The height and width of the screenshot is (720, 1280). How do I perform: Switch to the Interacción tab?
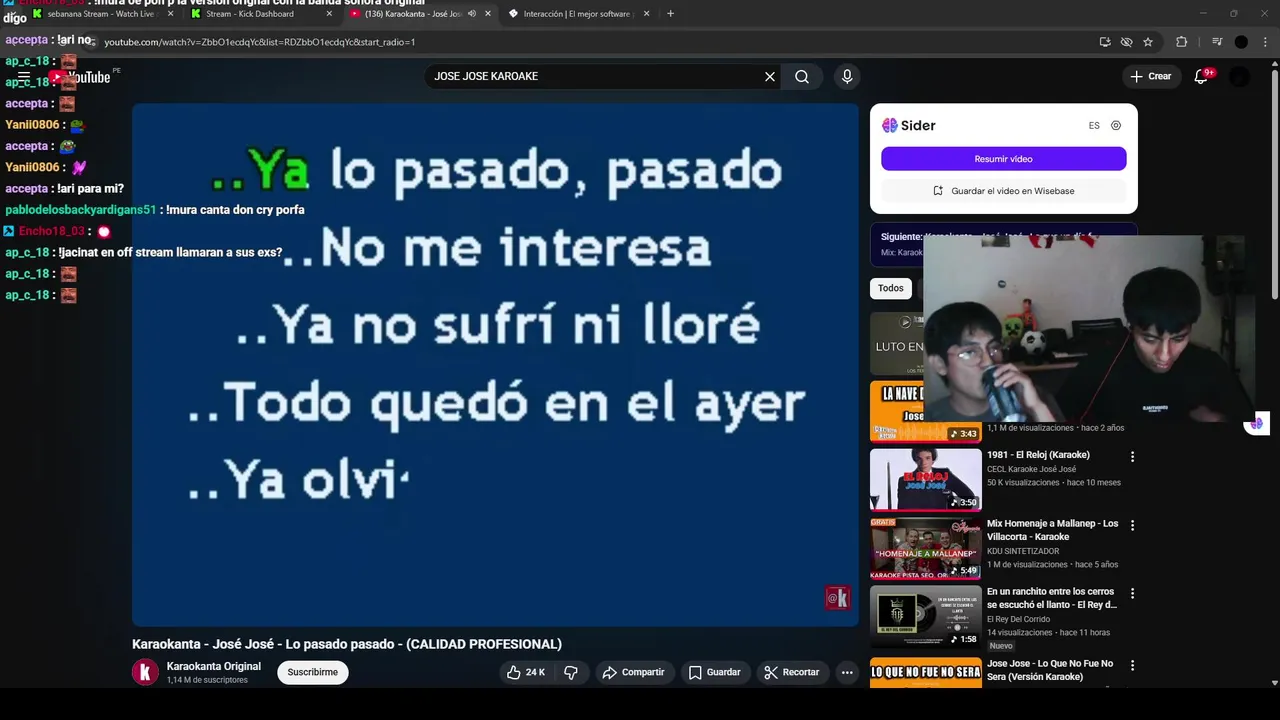click(578, 14)
